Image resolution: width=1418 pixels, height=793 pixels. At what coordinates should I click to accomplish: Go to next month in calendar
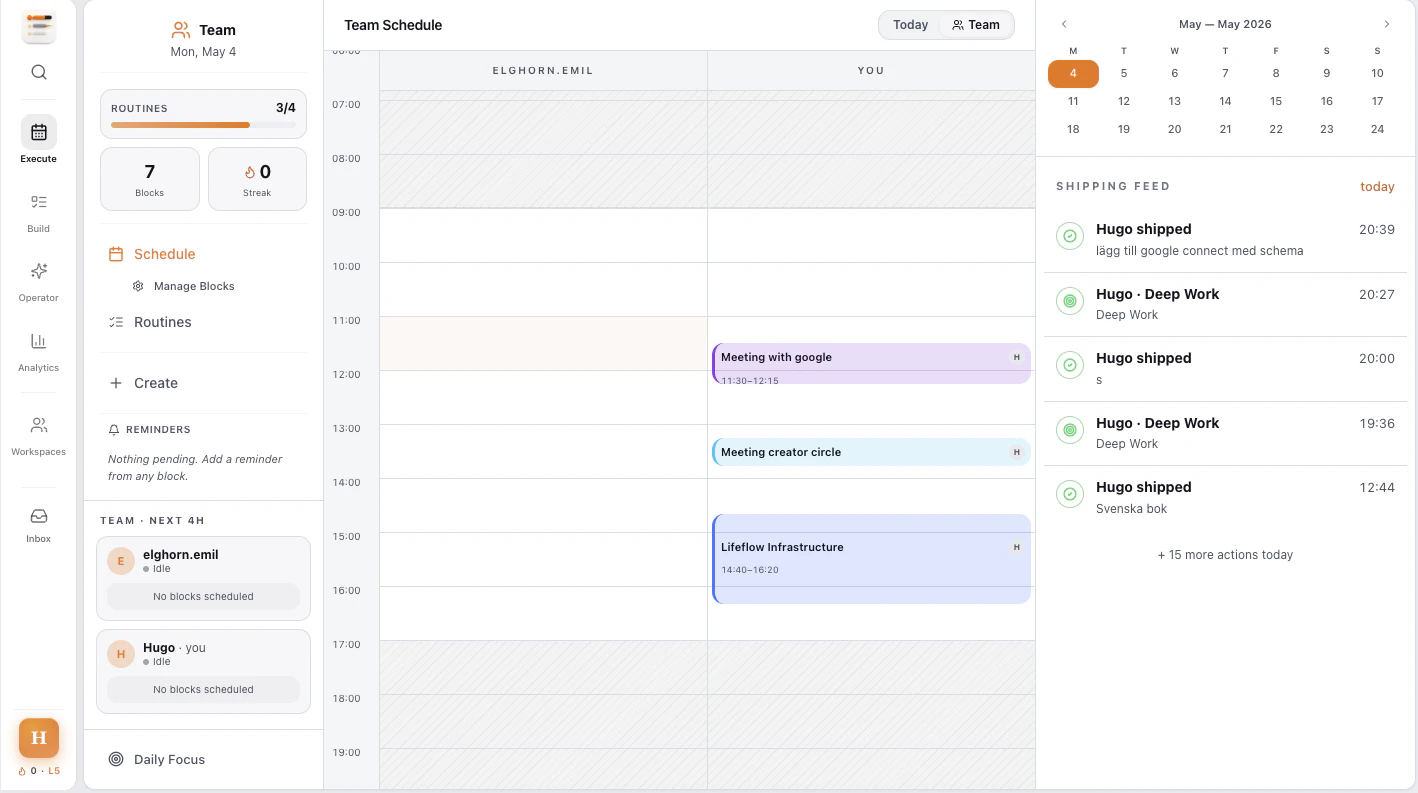point(1386,24)
